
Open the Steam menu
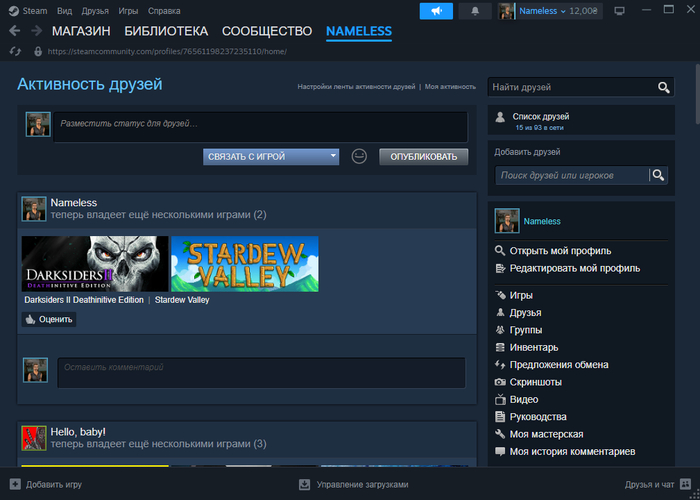pos(35,11)
